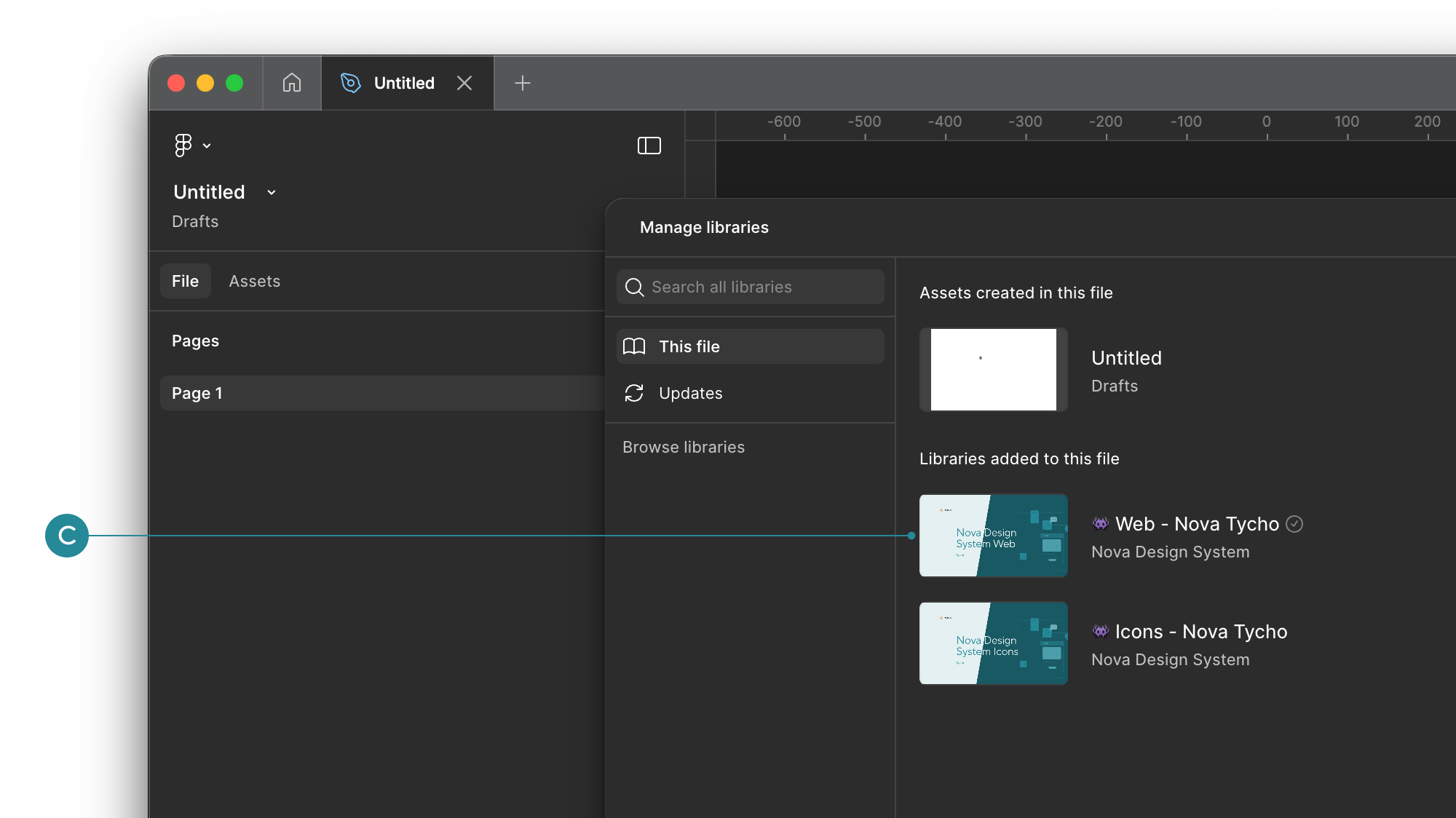Click the search magnifier icon
Image resolution: width=1456 pixels, height=818 pixels.
coord(634,287)
